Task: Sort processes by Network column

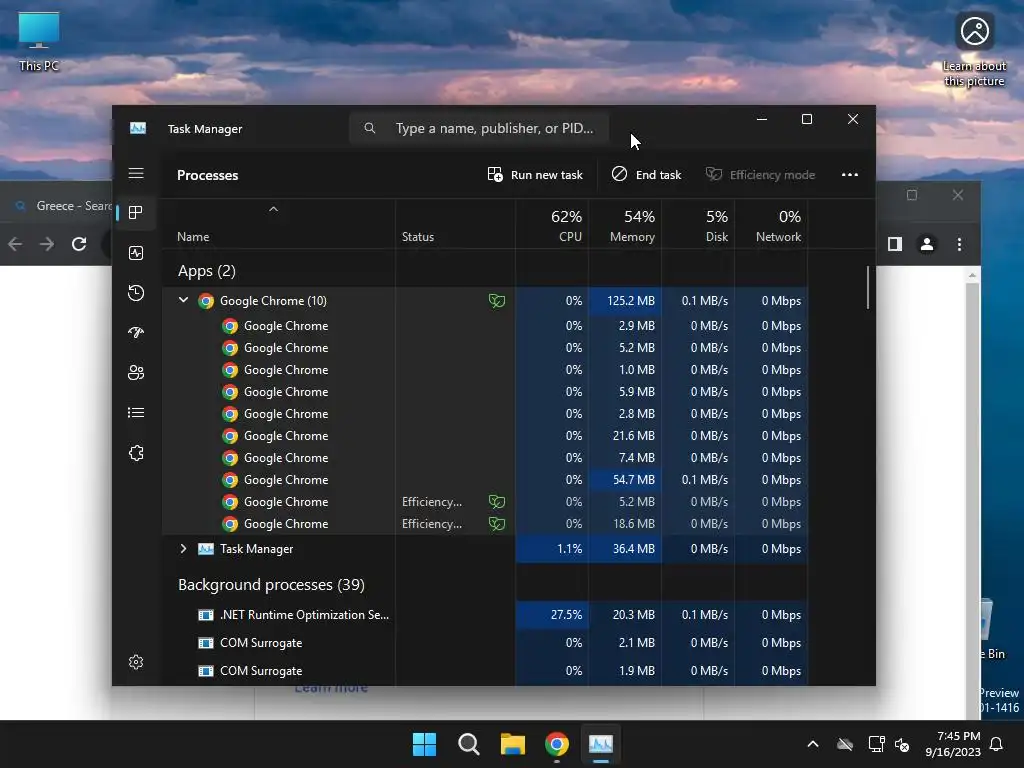Action: [x=771, y=226]
